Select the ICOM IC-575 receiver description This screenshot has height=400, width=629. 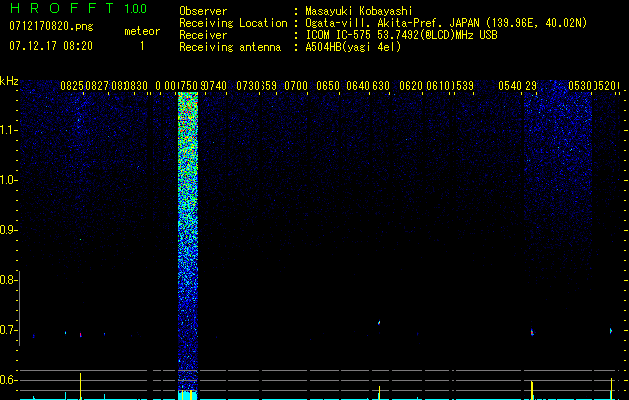401,35
